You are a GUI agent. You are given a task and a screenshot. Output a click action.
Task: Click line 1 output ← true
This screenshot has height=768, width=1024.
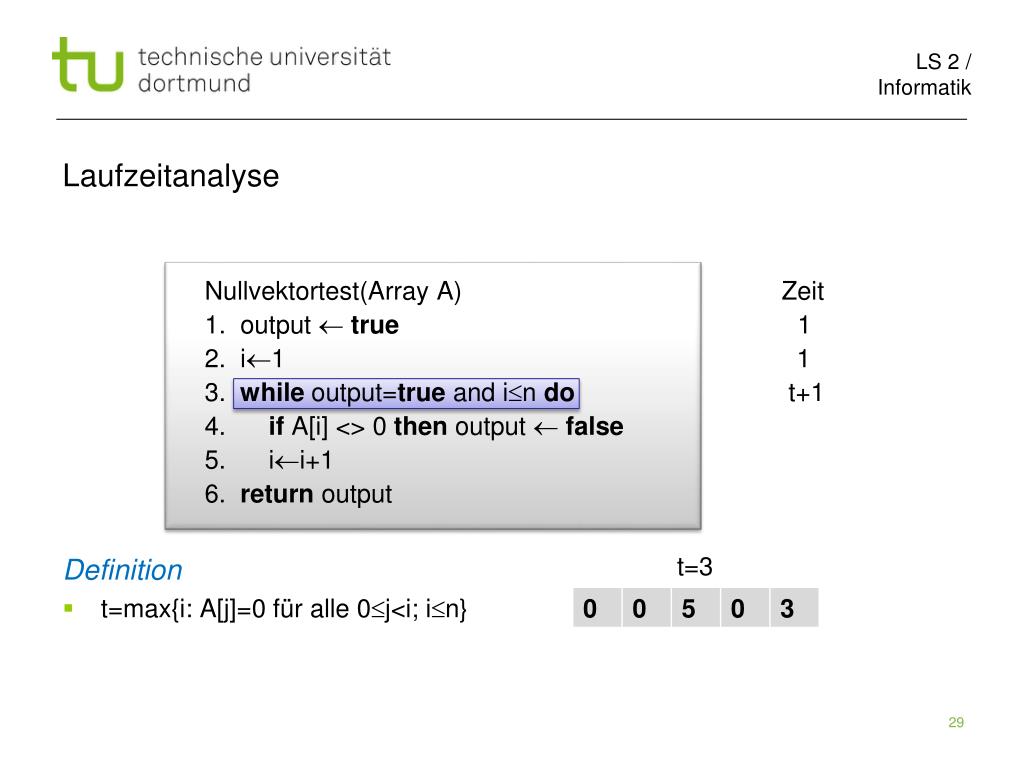click(302, 325)
